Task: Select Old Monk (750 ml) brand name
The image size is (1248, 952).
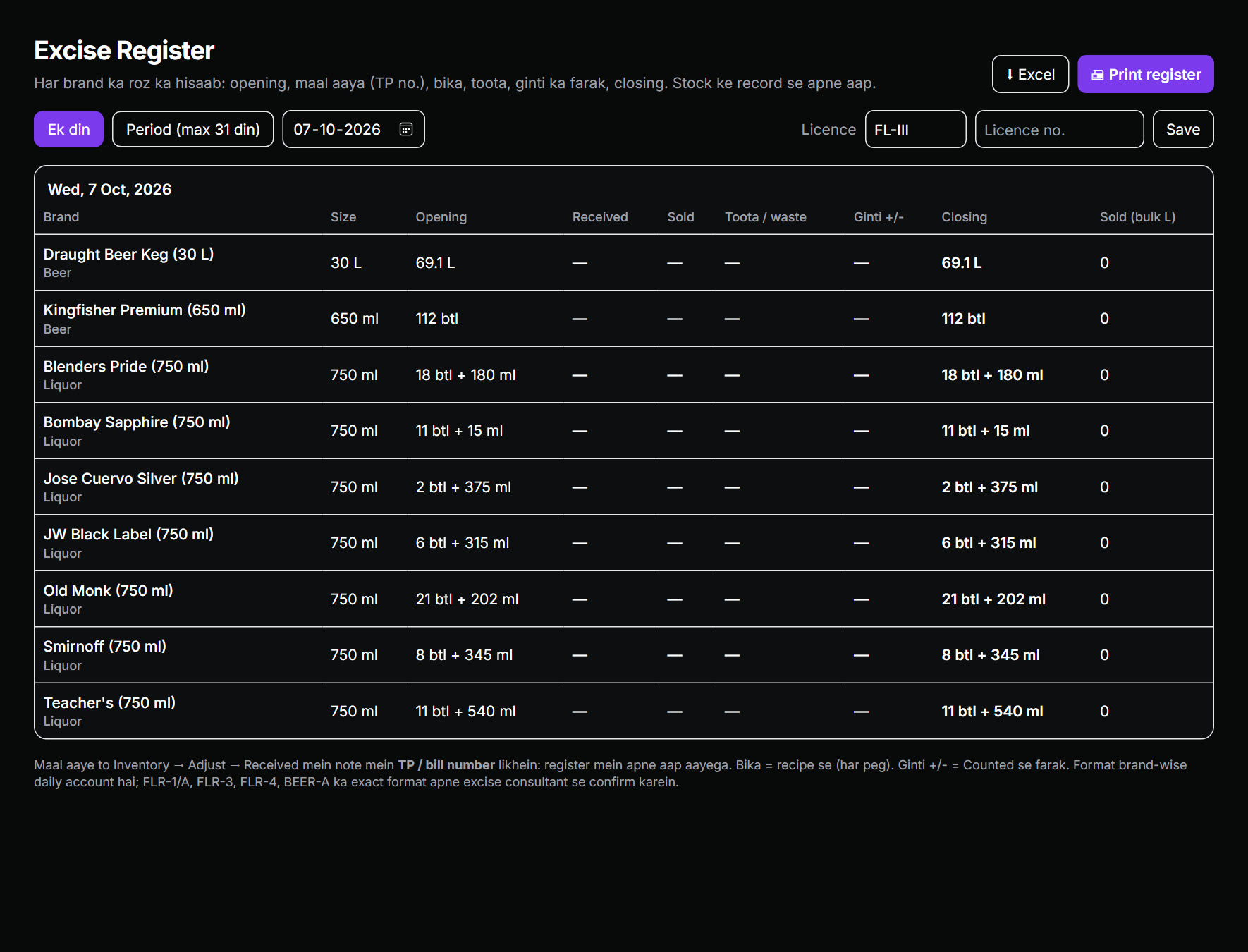Action: pyautogui.click(x=109, y=591)
